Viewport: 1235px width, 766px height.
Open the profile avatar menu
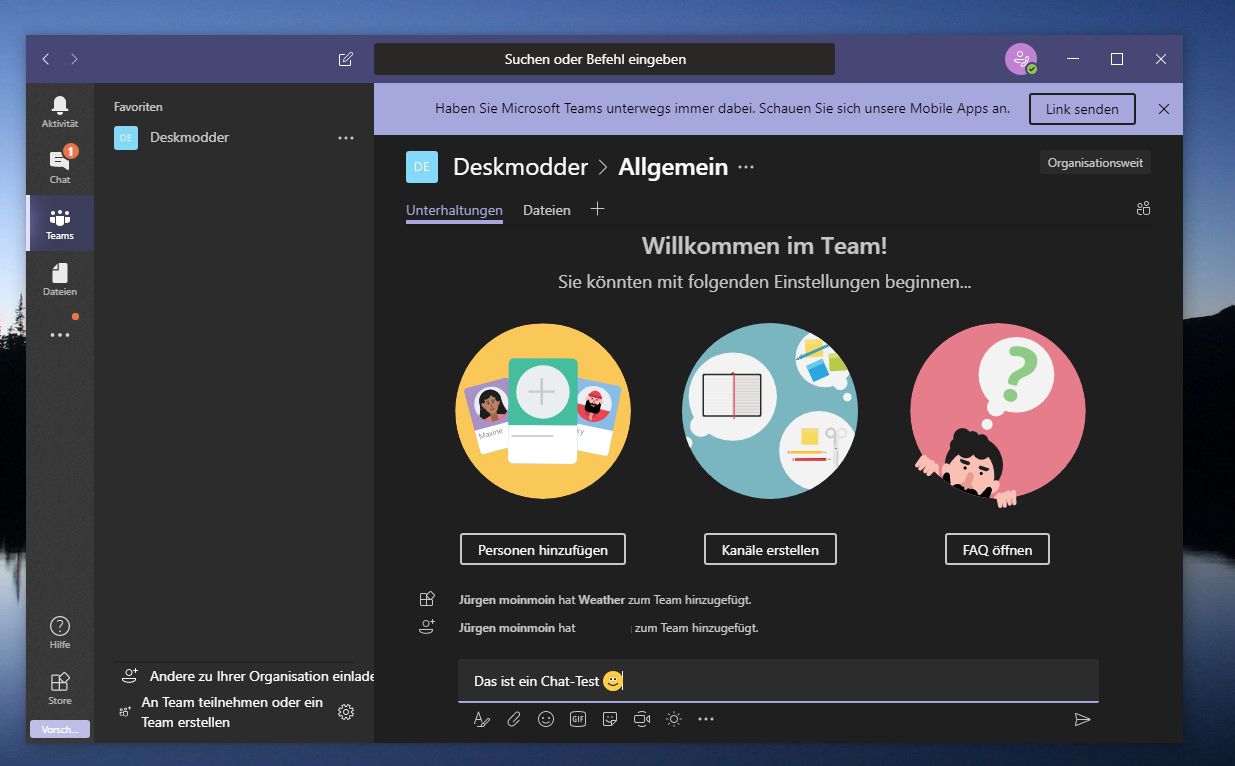[x=1021, y=59]
